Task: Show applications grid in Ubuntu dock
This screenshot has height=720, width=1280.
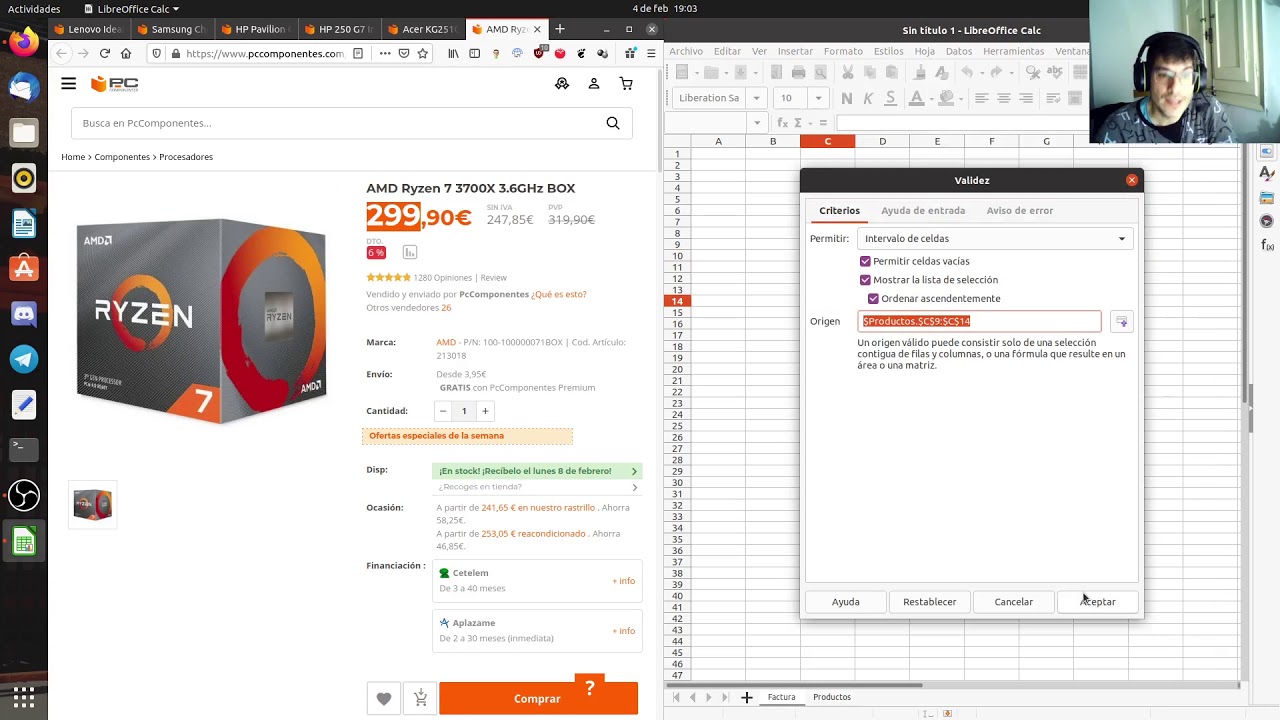Action: tap(24, 696)
